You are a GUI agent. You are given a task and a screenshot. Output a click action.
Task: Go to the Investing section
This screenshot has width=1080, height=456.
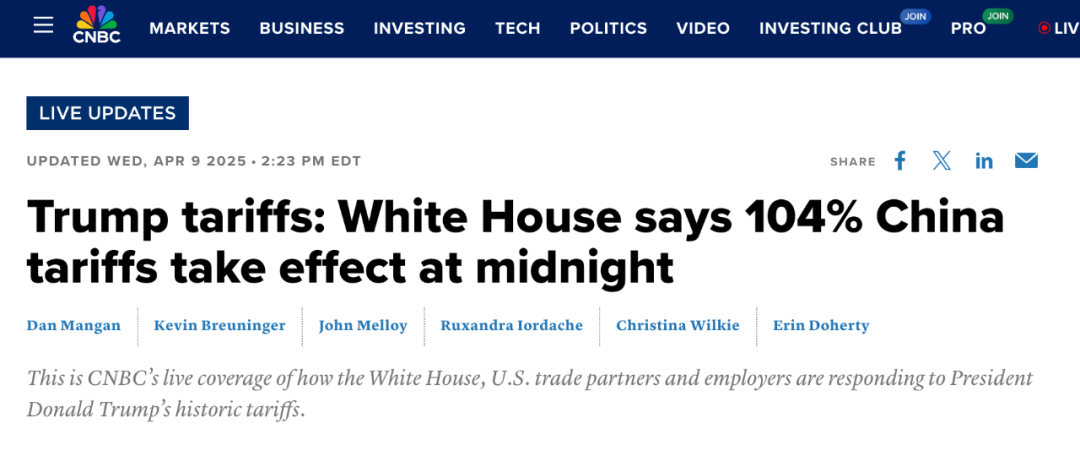[419, 28]
